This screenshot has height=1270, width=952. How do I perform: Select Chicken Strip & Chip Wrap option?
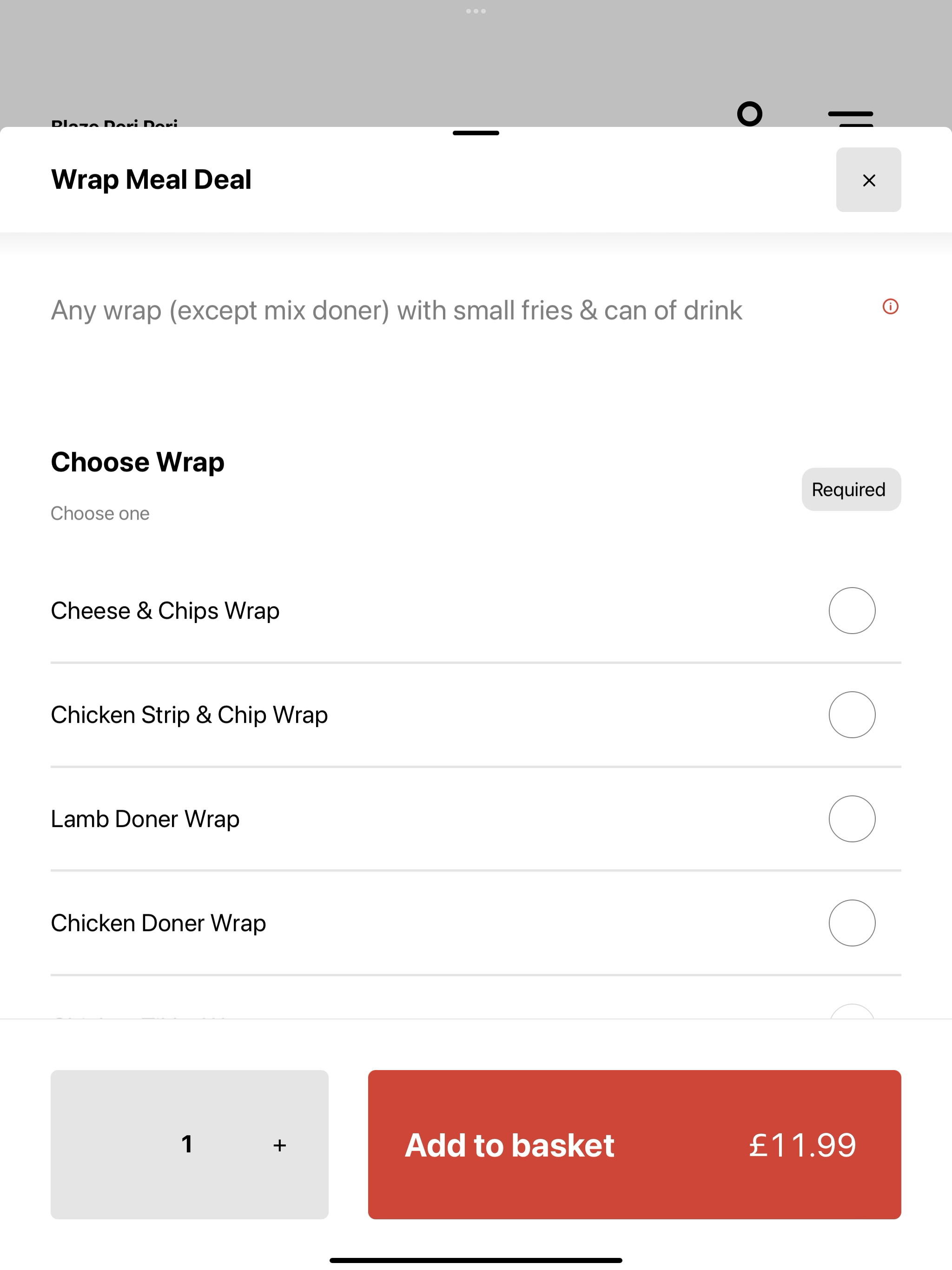click(x=476, y=715)
